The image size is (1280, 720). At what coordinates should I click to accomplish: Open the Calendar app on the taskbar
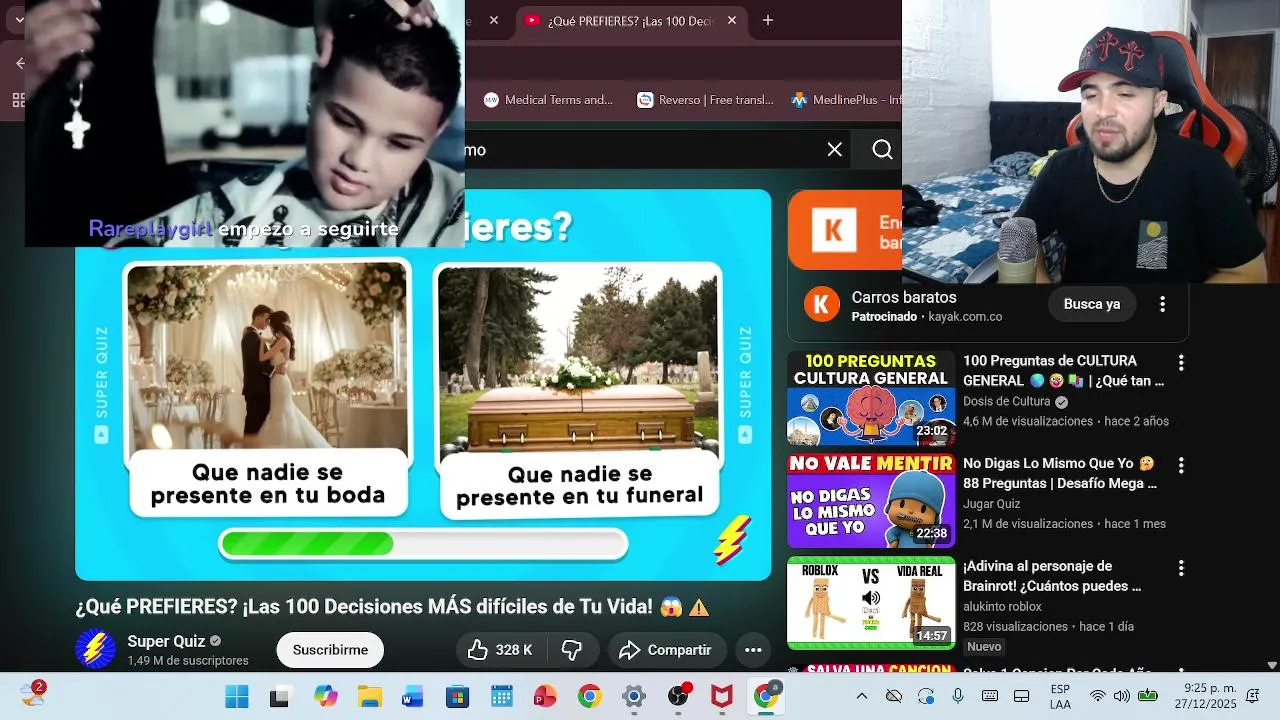coord(501,697)
